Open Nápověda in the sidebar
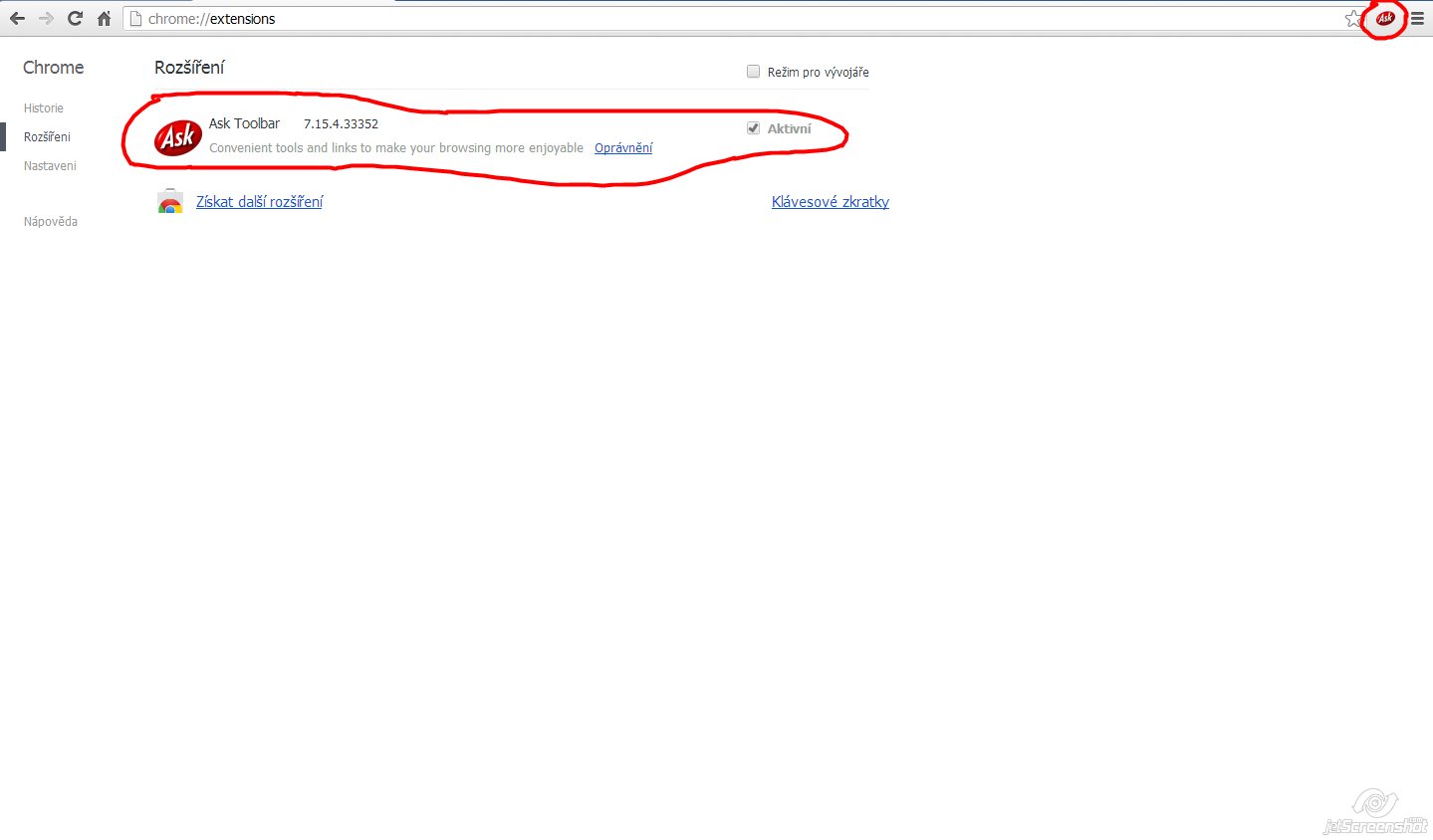Image resolution: width=1433 pixels, height=840 pixels. [51, 222]
